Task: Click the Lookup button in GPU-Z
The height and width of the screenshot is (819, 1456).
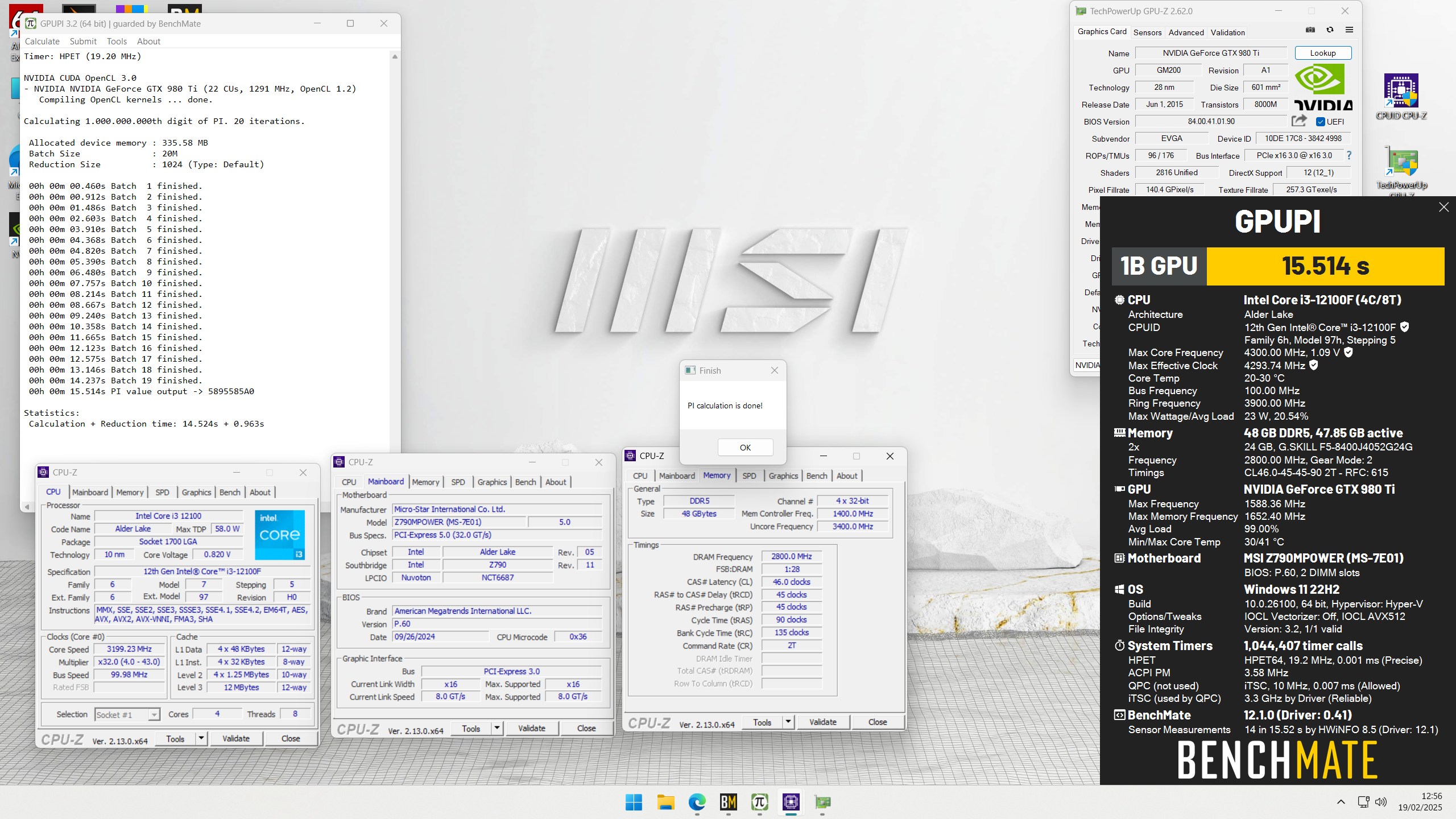Action: click(x=1323, y=53)
